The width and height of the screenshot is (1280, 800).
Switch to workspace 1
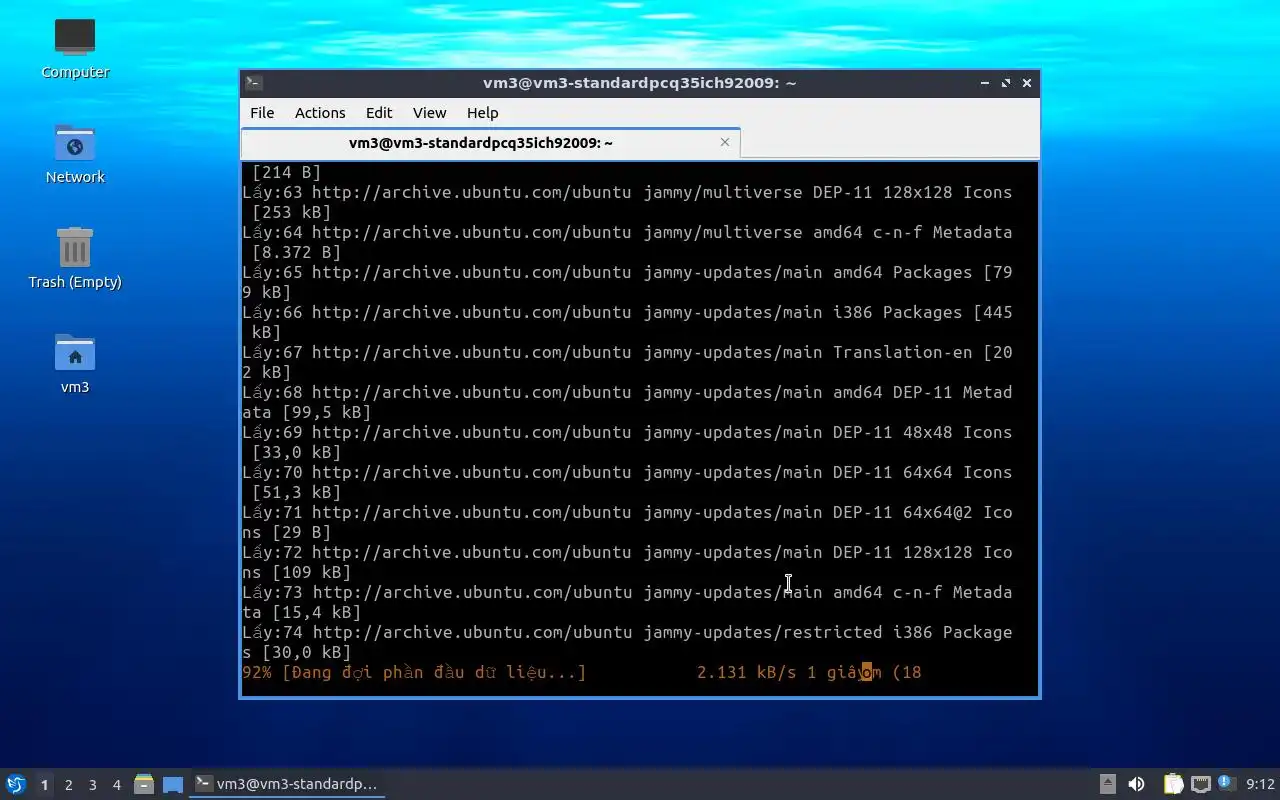44,785
